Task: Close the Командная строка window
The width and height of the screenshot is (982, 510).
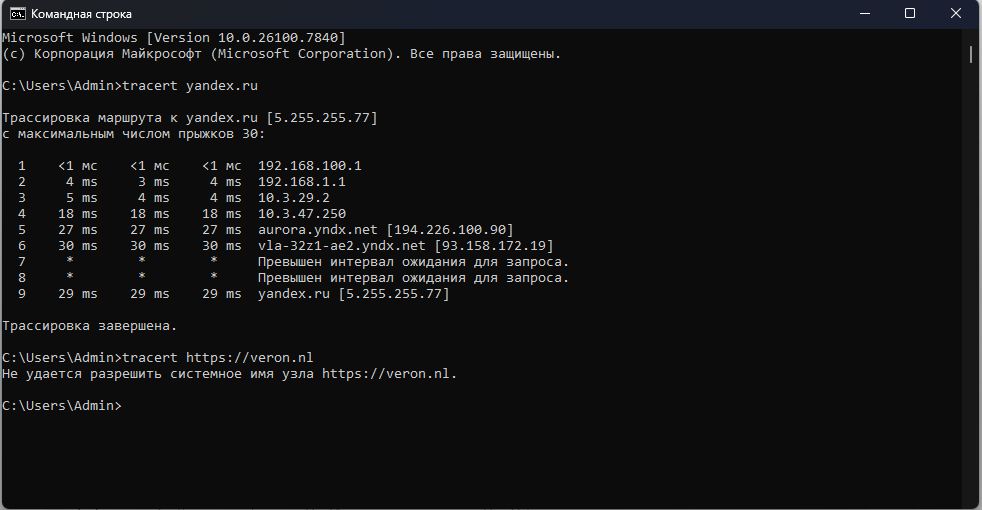Action: (x=956, y=14)
